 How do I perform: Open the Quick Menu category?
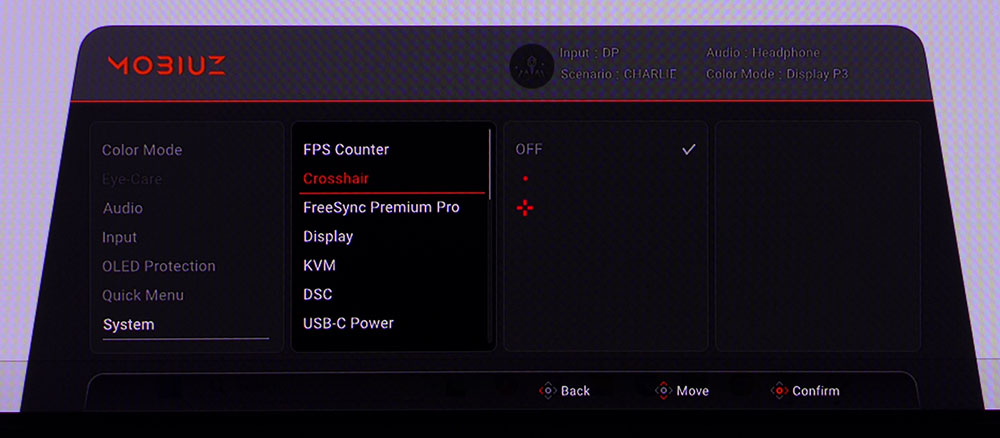143,295
